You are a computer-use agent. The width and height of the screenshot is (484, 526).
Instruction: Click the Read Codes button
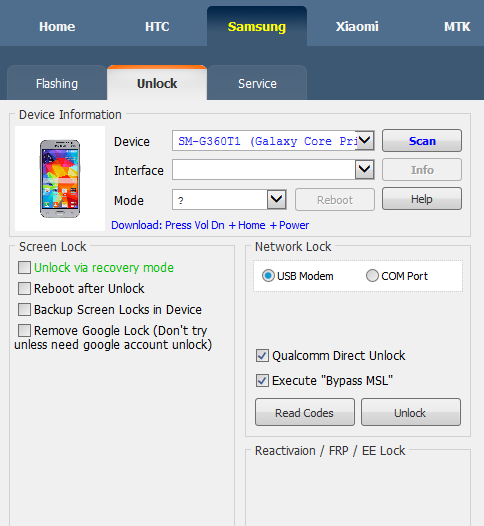[x=305, y=412]
